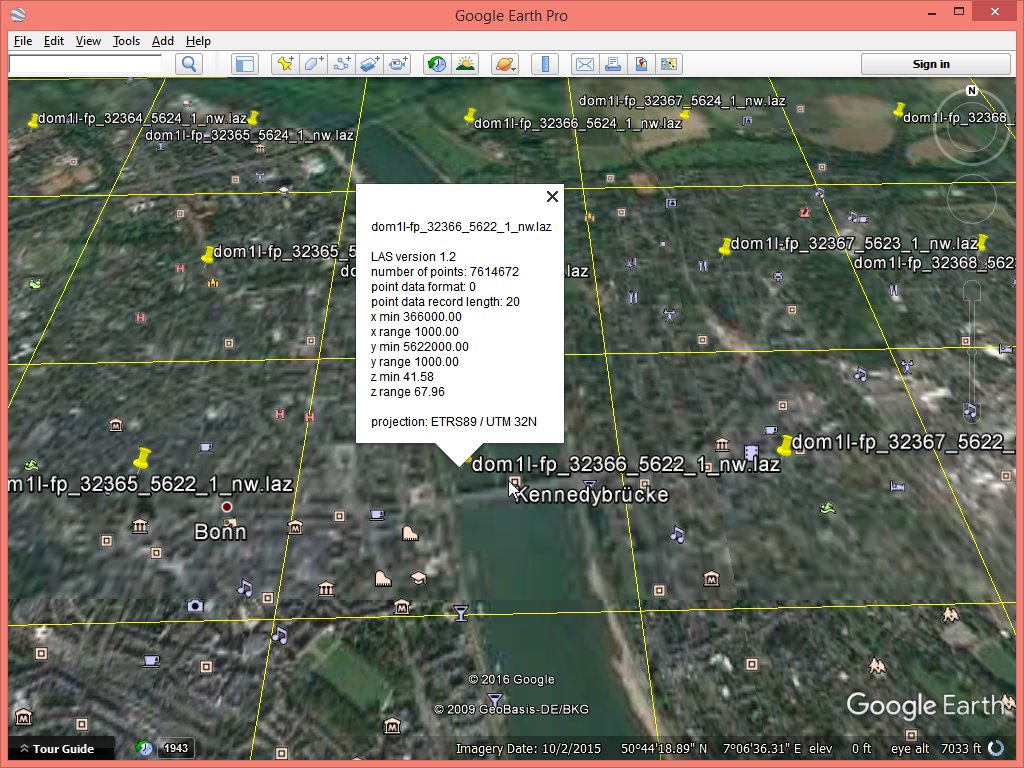1024x768 pixels.
Task: Click in the search input field
Action: click(85, 64)
